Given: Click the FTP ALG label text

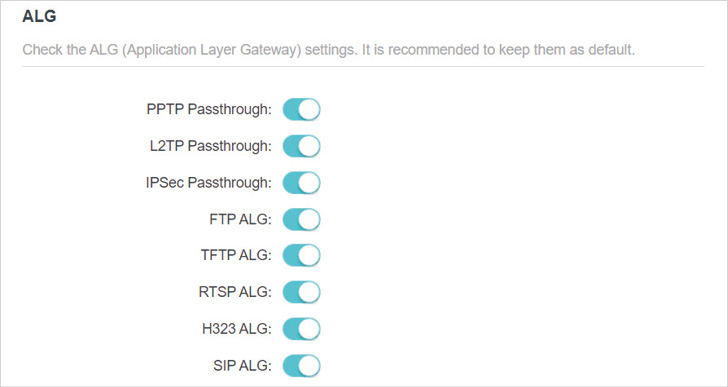Looking at the screenshot, I should [240, 219].
